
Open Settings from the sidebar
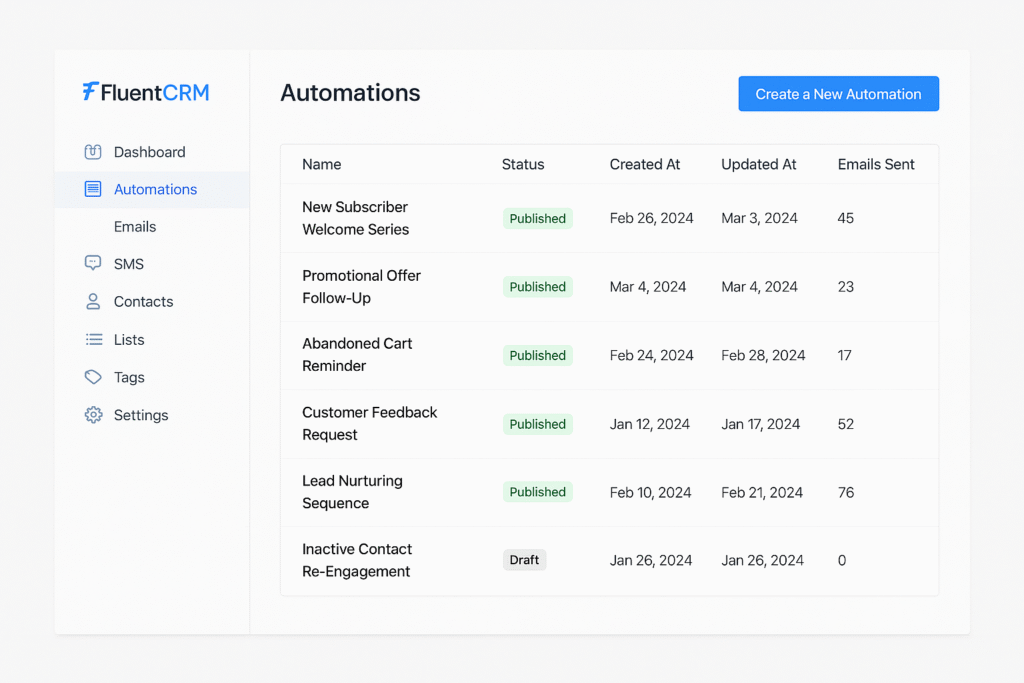pyautogui.click(x=141, y=415)
